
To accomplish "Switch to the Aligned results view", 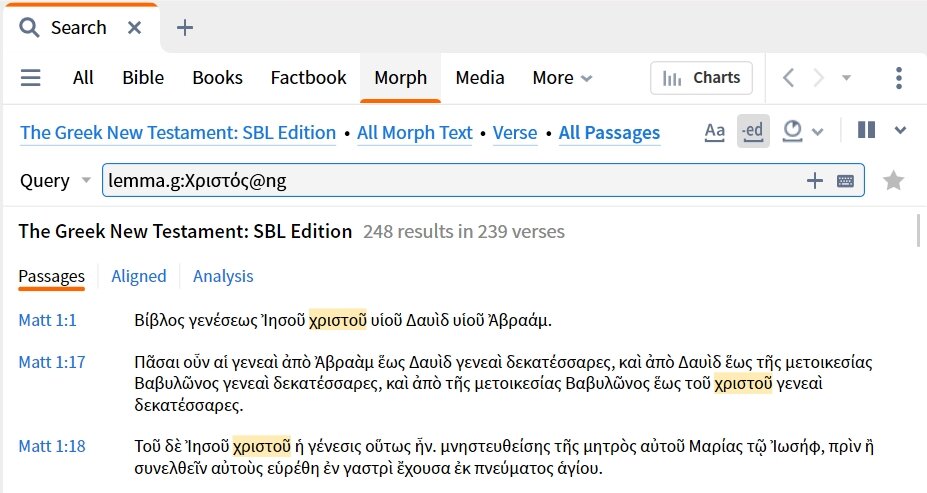I will [139, 276].
